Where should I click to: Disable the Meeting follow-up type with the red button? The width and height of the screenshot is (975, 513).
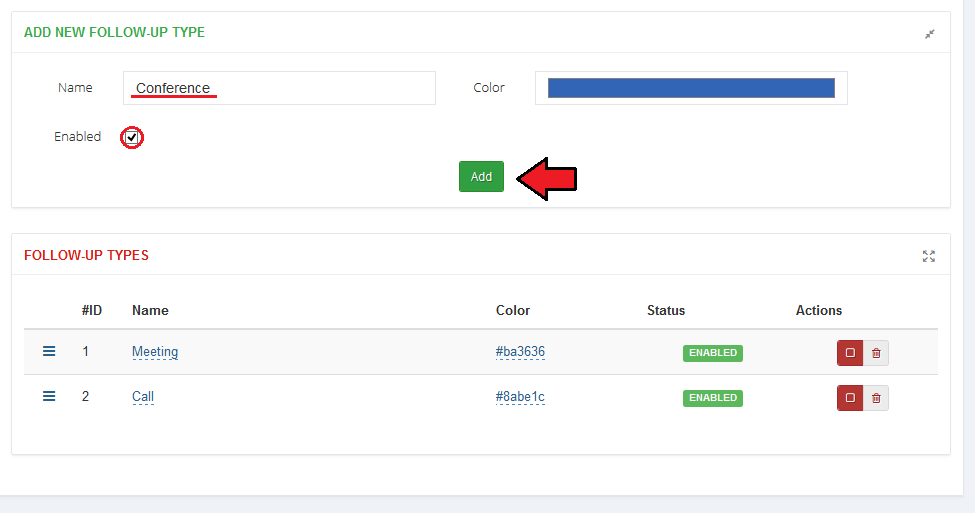coord(849,353)
